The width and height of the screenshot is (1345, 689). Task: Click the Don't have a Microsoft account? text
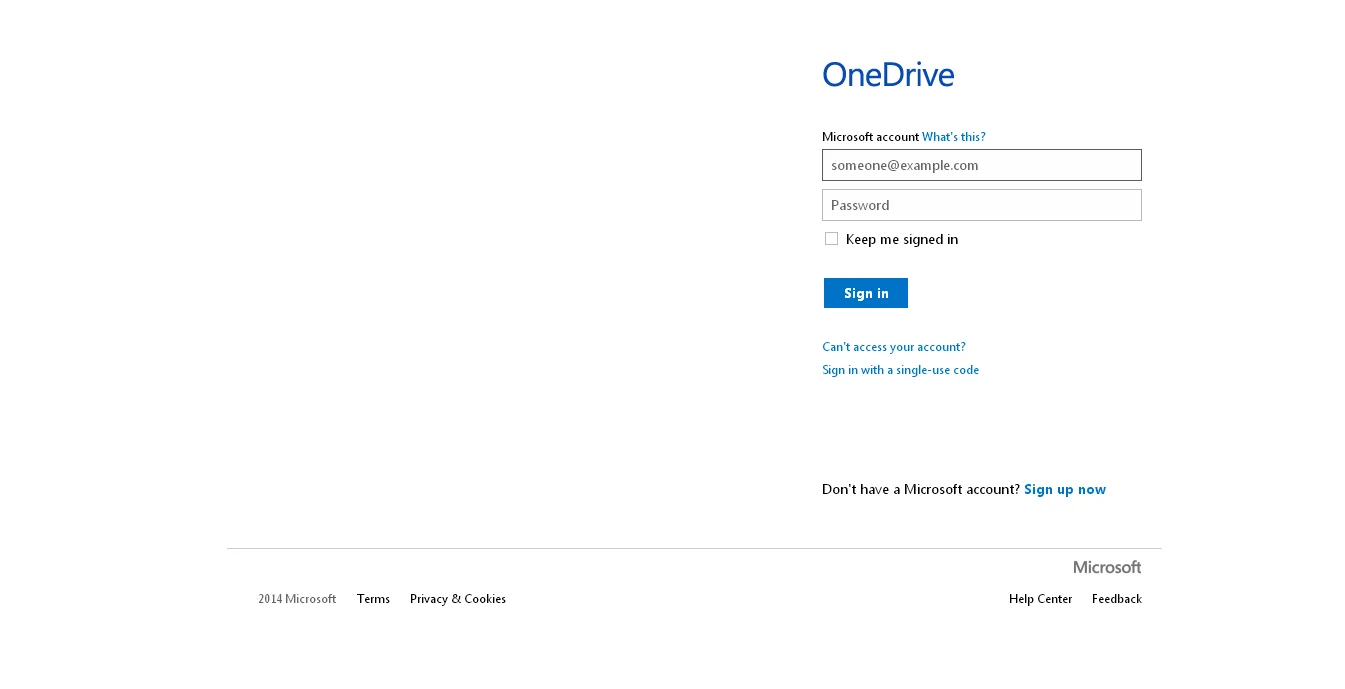(920, 490)
